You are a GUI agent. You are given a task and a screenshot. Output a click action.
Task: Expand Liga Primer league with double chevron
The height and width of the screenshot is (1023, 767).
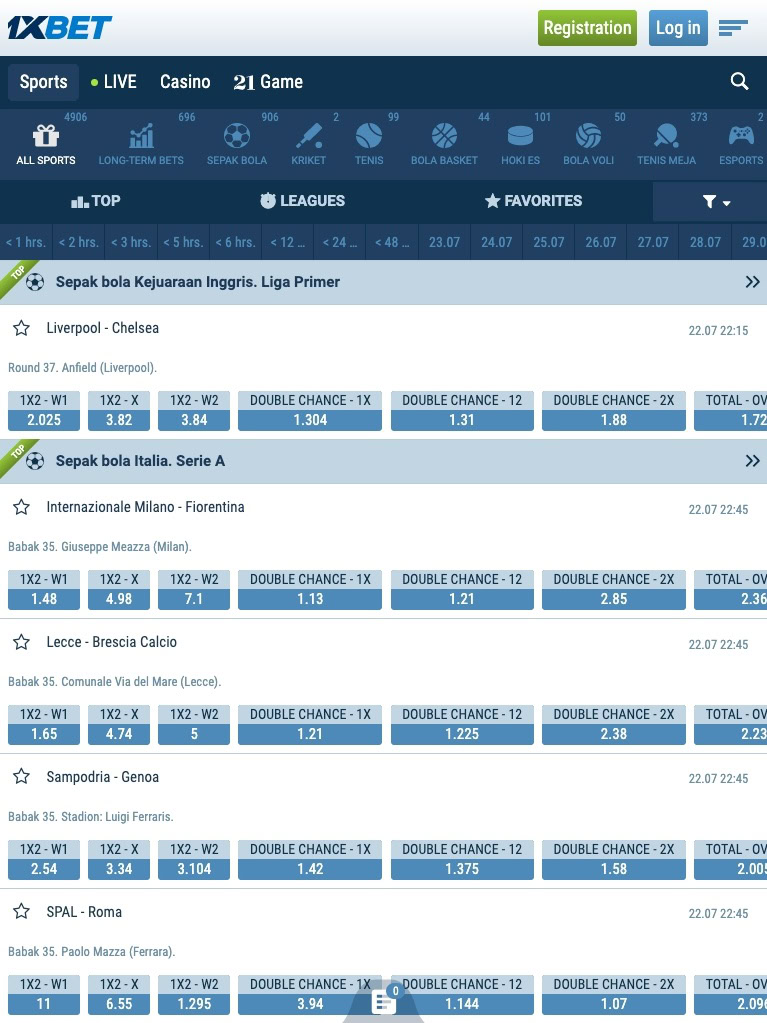pyautogui.click(x=752, y=282)
